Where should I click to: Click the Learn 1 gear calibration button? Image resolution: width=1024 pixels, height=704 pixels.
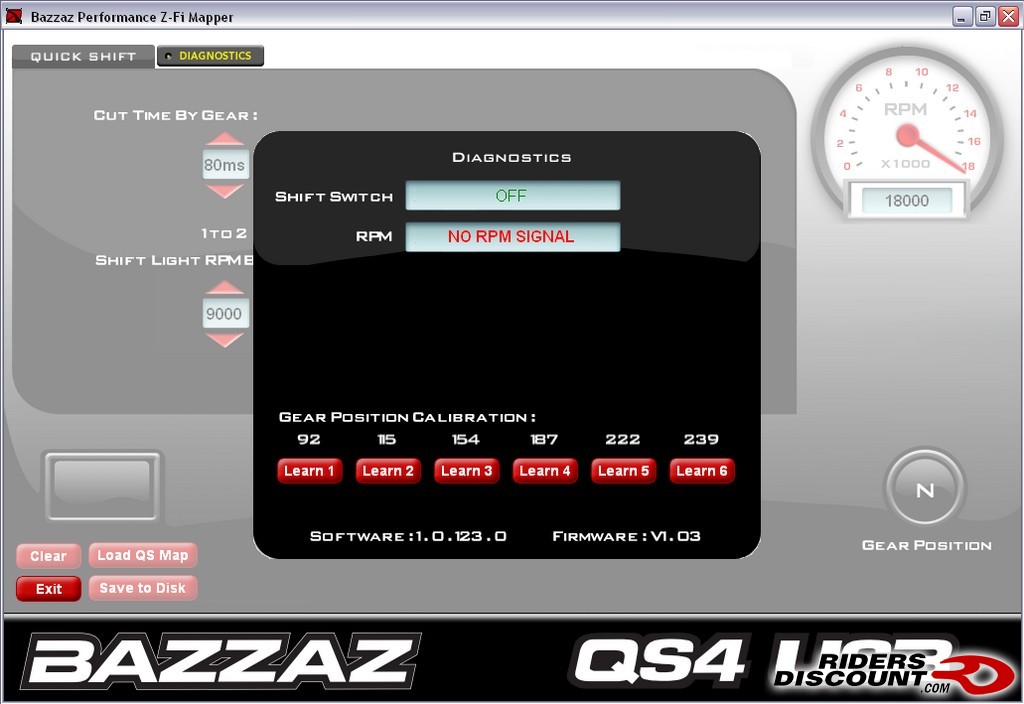point(310,471)
